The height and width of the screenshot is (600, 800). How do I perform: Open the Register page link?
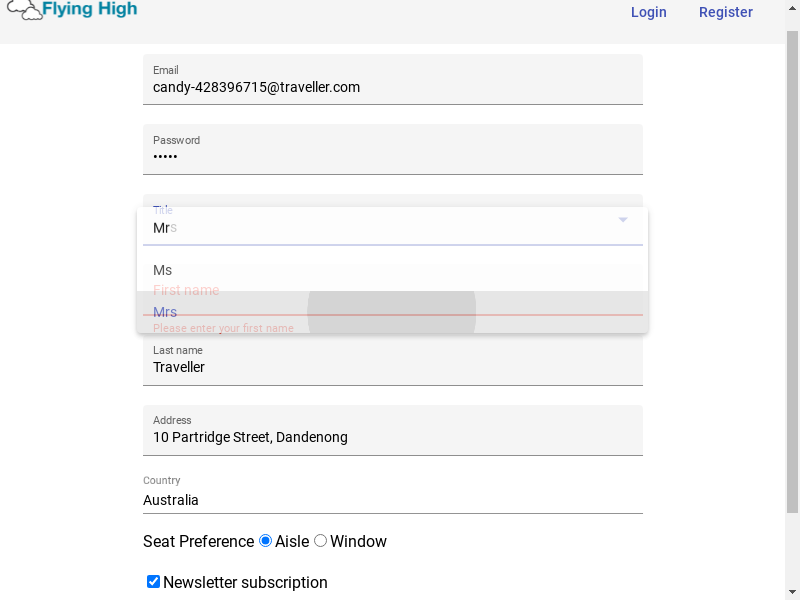pyautogui.click(x=726, y=12)
